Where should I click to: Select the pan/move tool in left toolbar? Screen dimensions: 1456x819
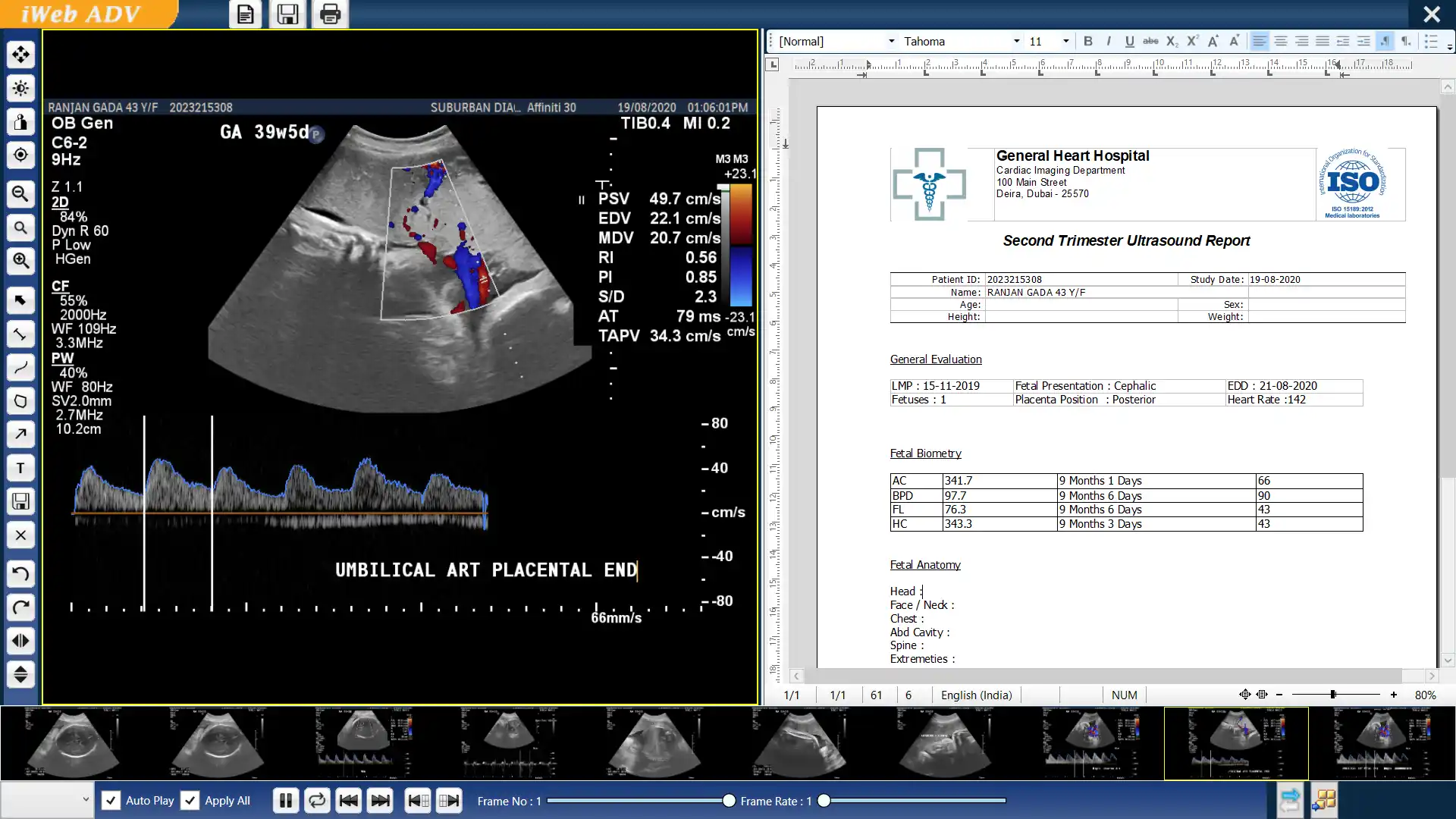click(x=20, y=55)
